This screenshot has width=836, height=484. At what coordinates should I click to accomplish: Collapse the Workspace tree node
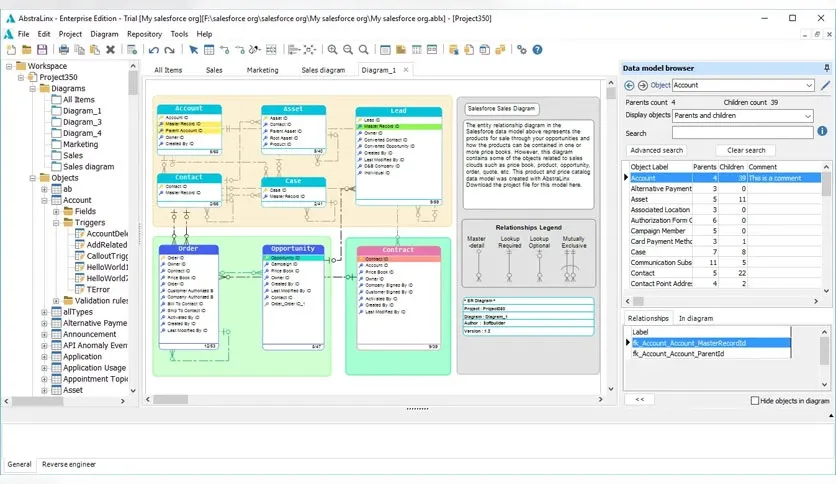9,66
